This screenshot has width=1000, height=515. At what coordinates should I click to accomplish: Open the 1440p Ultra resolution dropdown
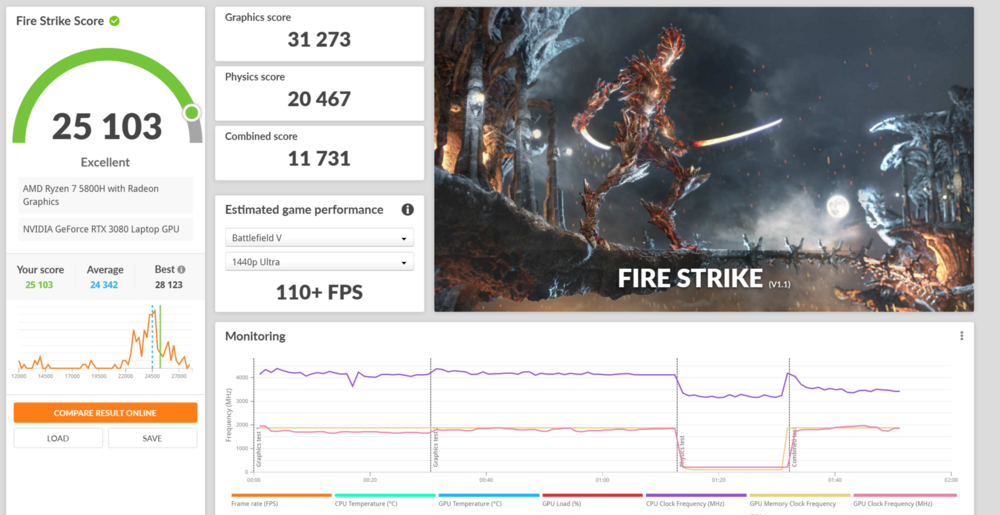319,262
